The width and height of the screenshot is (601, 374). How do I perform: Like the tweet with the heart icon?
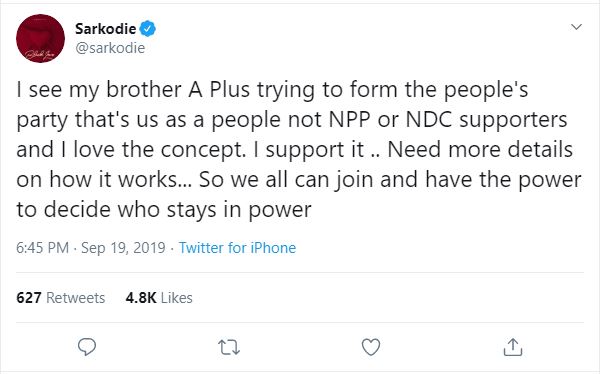coord(371,347)
